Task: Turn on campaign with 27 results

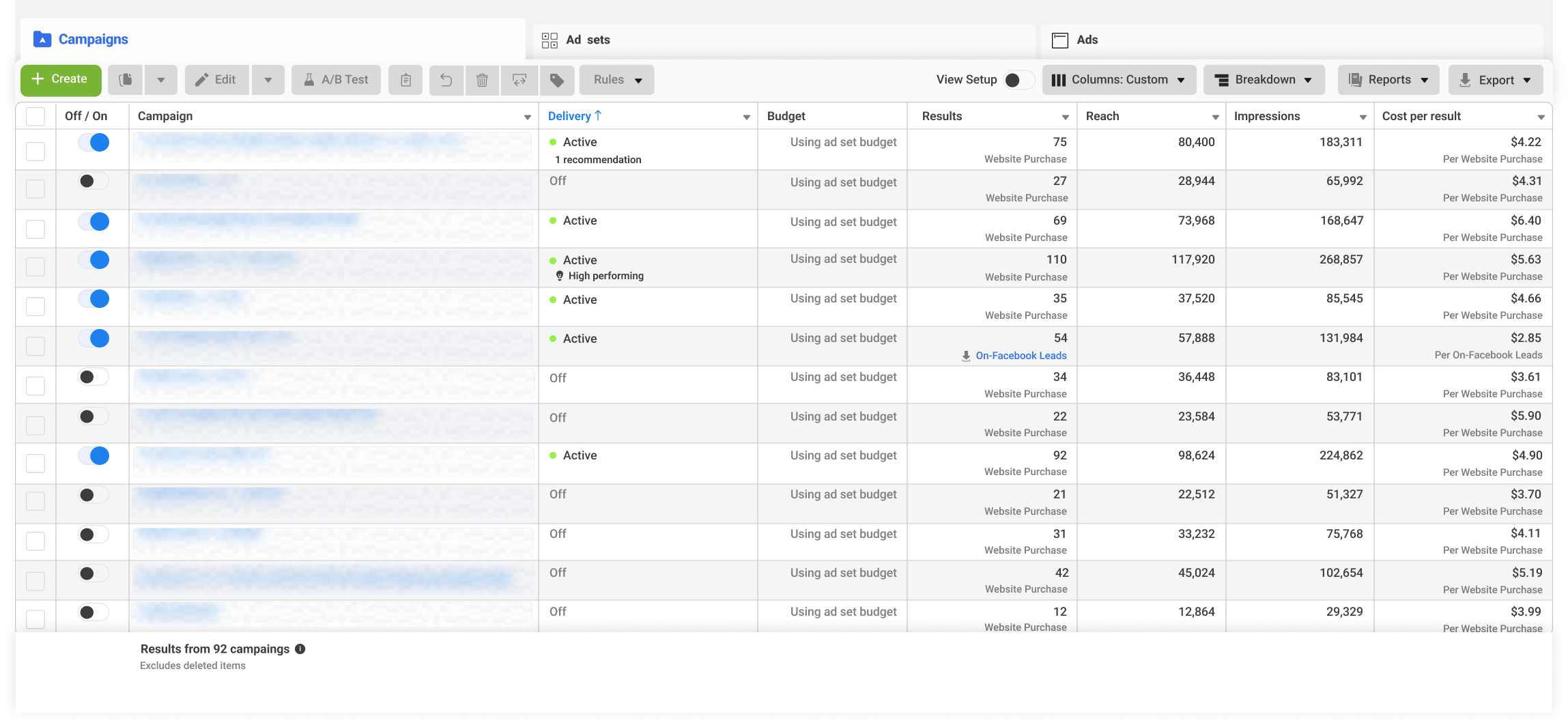Action: tap(94, 181)
